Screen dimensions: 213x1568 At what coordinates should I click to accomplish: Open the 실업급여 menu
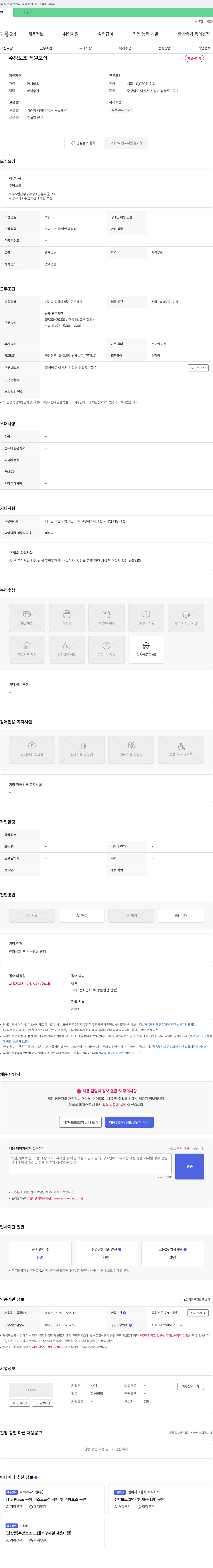(x=106, y=34)
